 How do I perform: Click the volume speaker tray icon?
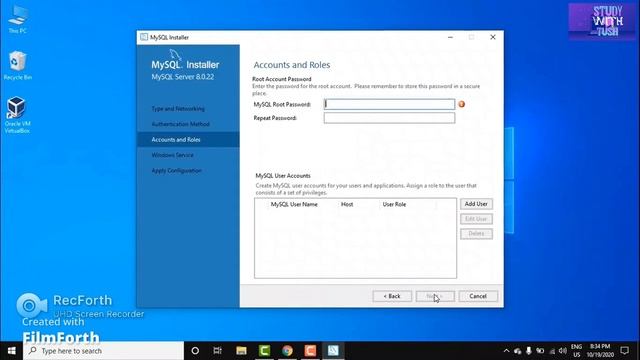(x=563, y=351)
